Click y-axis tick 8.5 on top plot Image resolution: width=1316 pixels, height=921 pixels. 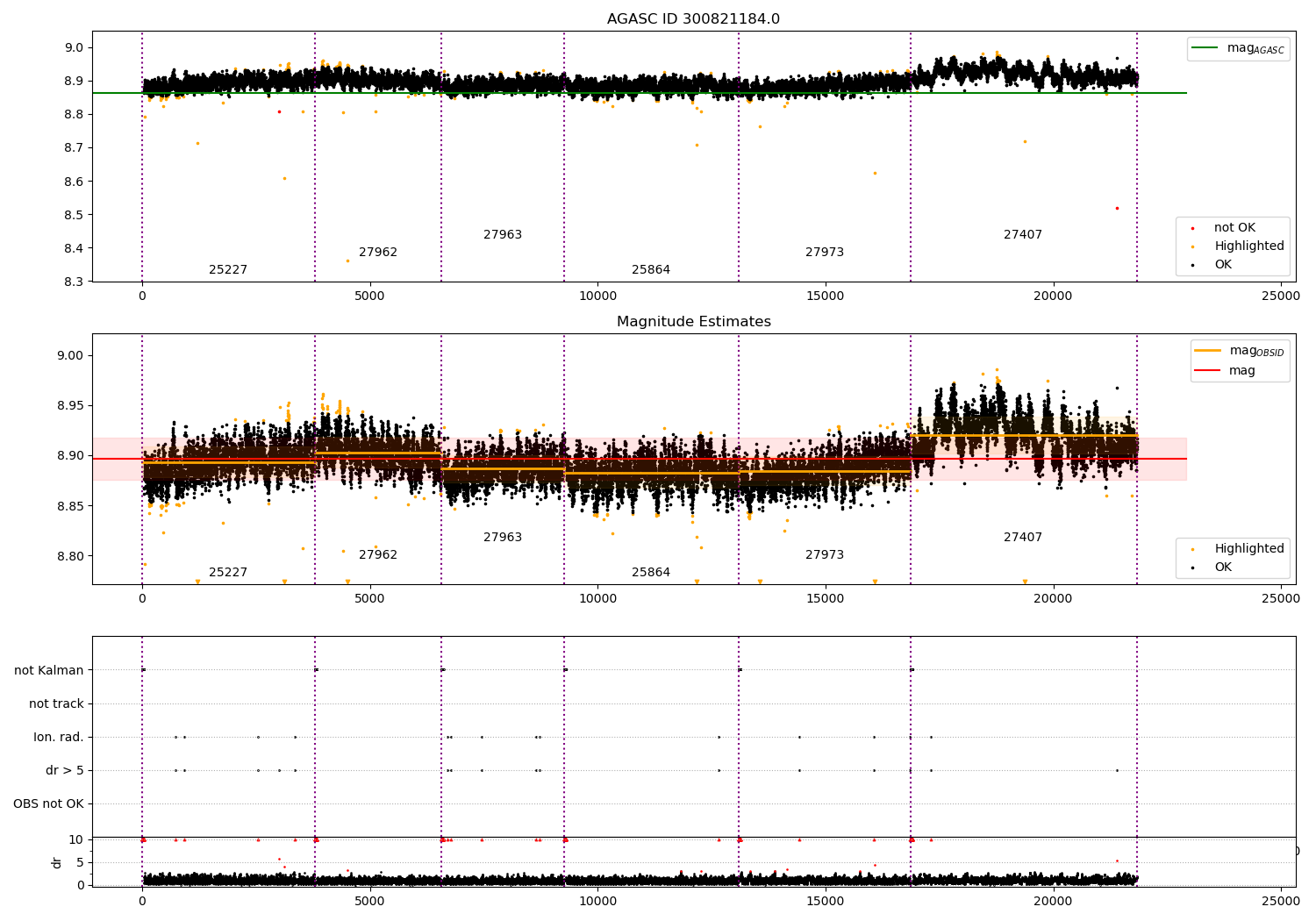click(75, 215)
